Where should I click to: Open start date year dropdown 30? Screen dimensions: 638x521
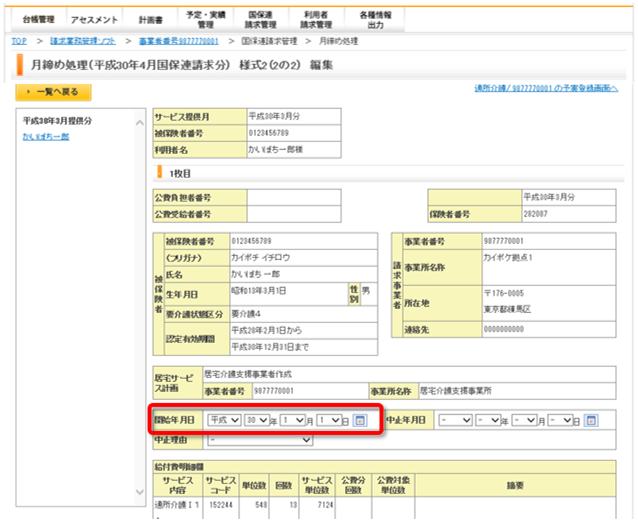click(257, 420)
